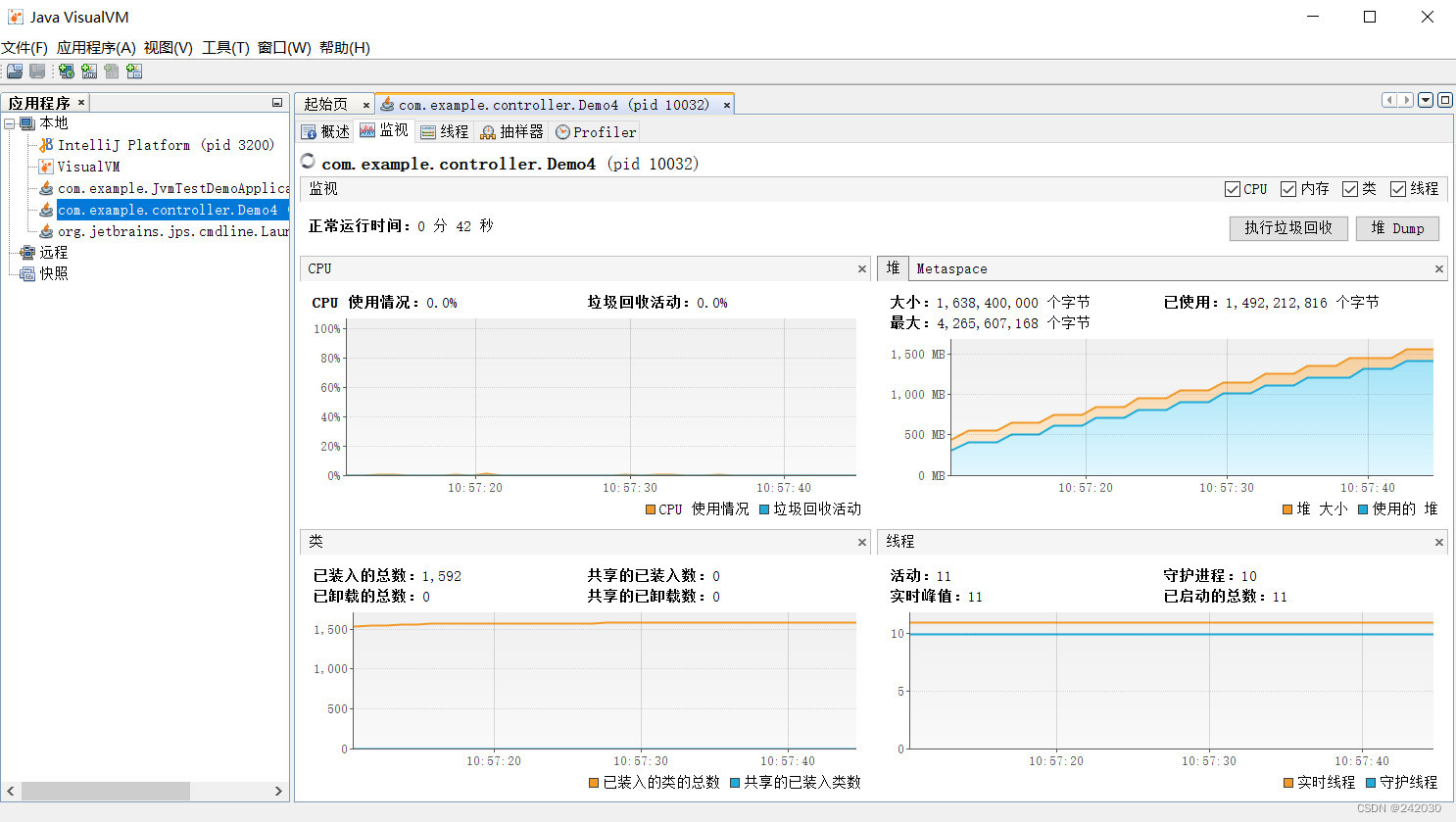Click the blue 使用的 堆 legend swatch

(1363, 509)
